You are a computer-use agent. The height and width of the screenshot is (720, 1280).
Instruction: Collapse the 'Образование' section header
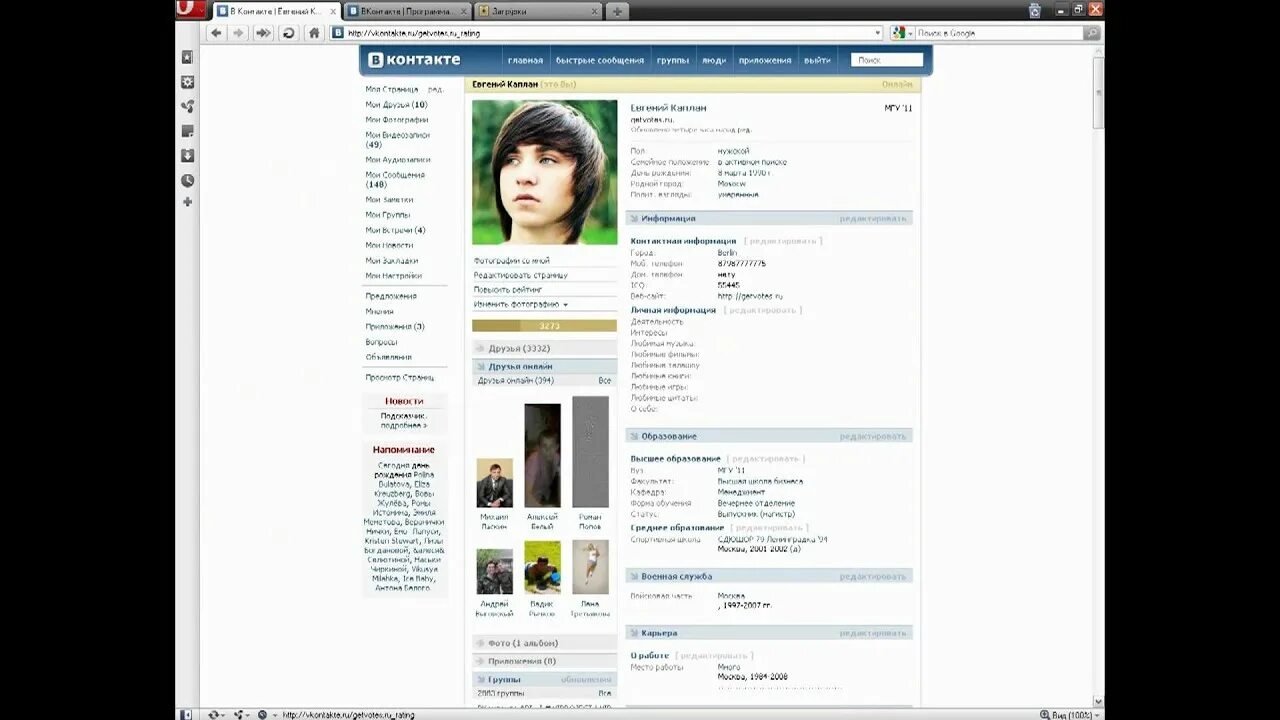point(768,436)
